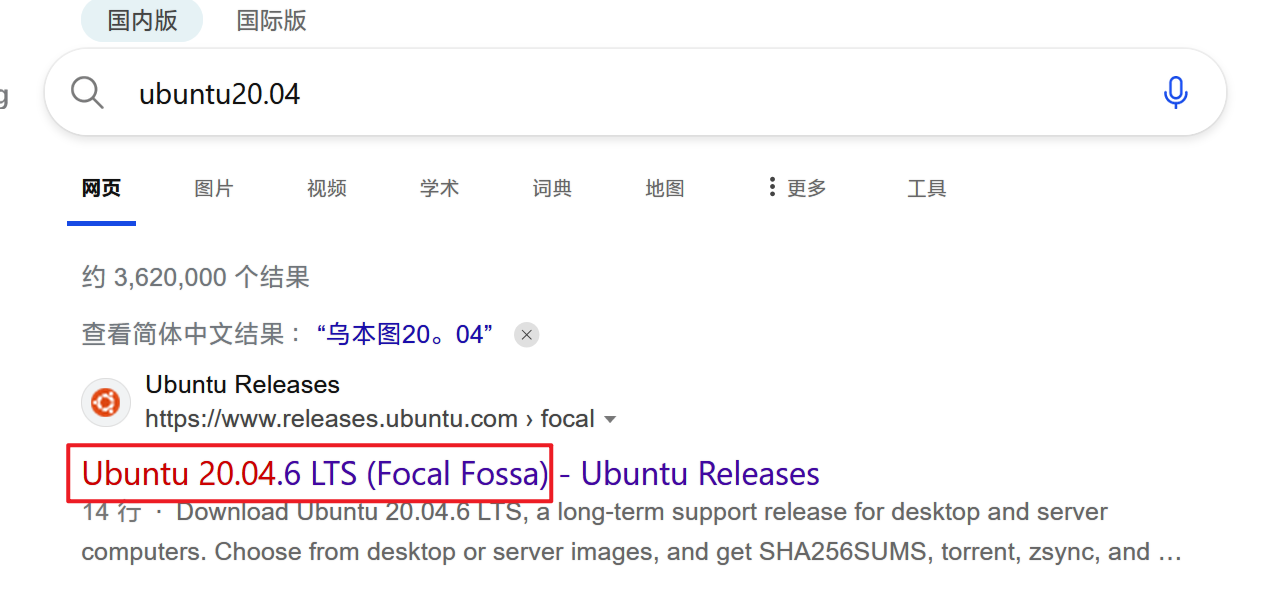
Task: View the 地图 tab
Action: tap(665, 188)
